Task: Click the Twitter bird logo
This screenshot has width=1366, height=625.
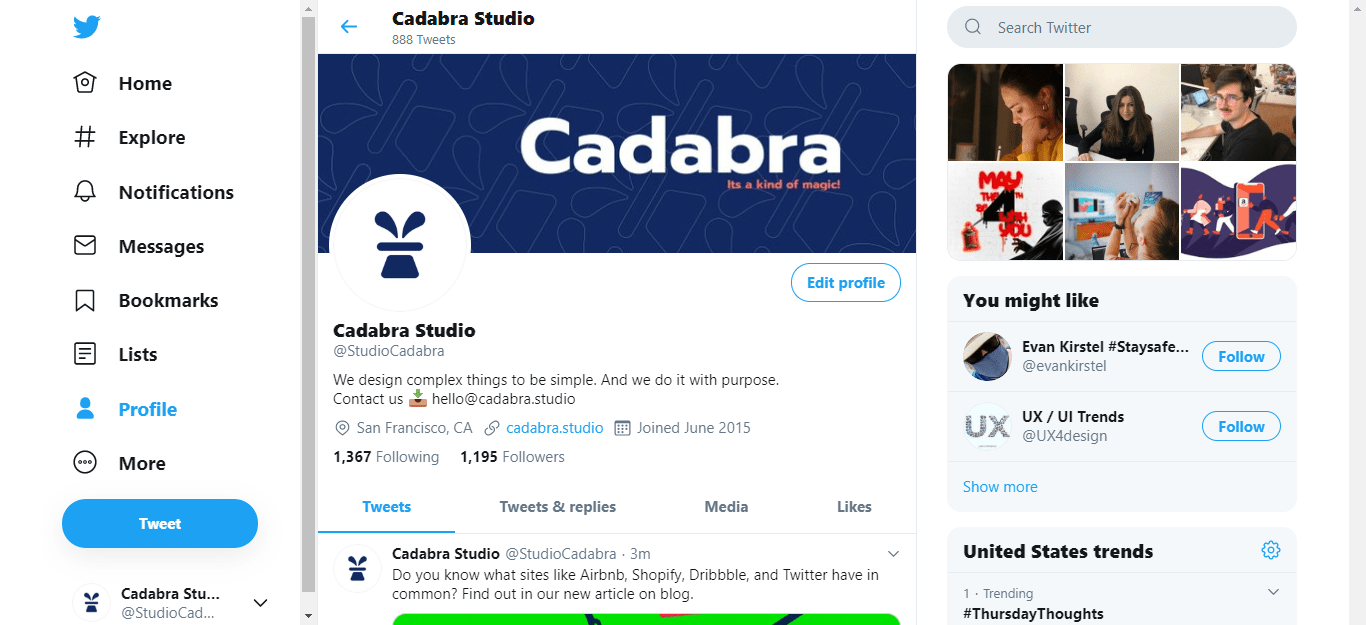Action: pos(86,28)
